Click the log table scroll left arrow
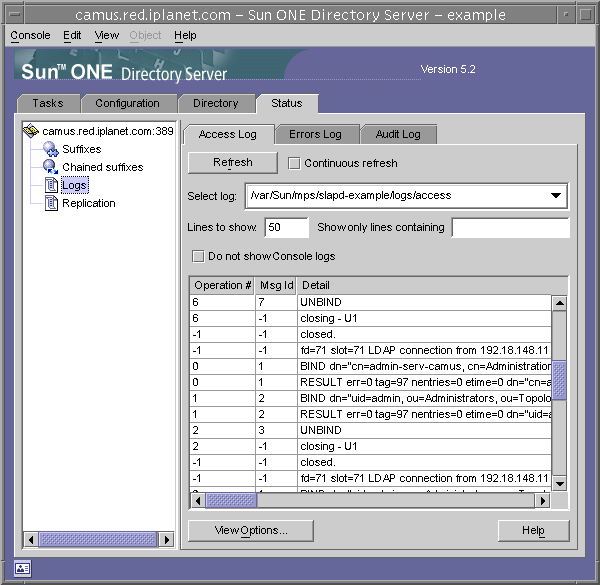Viewport: 600px width, 585px height. coord(198,500)
